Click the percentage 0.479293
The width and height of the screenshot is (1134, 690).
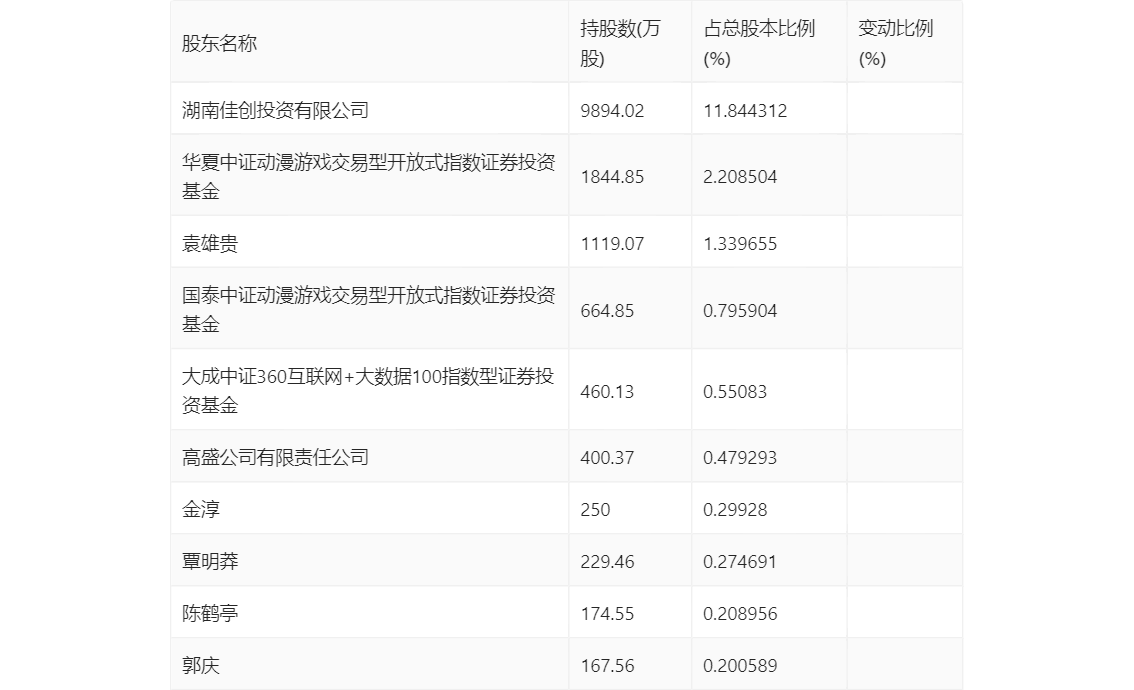click(x=740, y=458)
